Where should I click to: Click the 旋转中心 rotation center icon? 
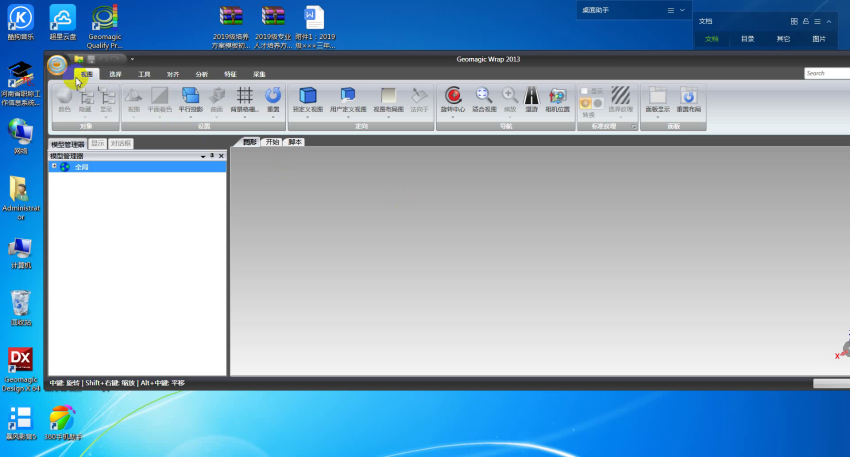tap(453, 96)
